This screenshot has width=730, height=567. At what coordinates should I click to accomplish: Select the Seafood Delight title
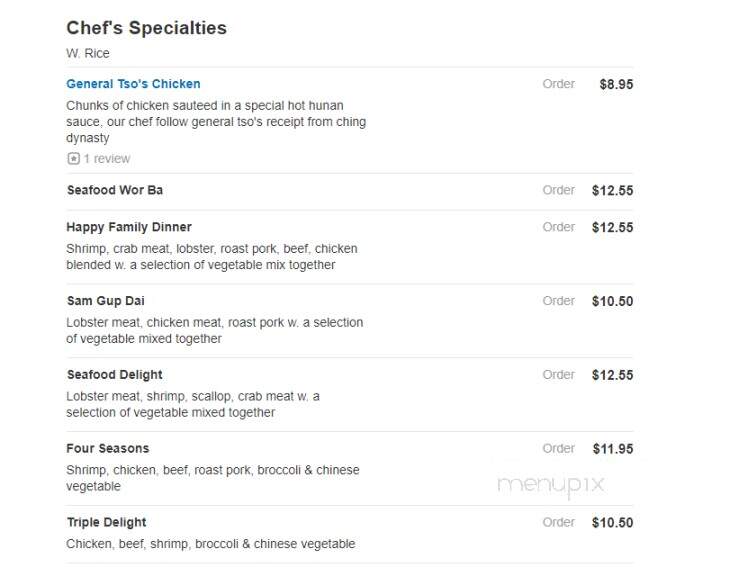115,375
